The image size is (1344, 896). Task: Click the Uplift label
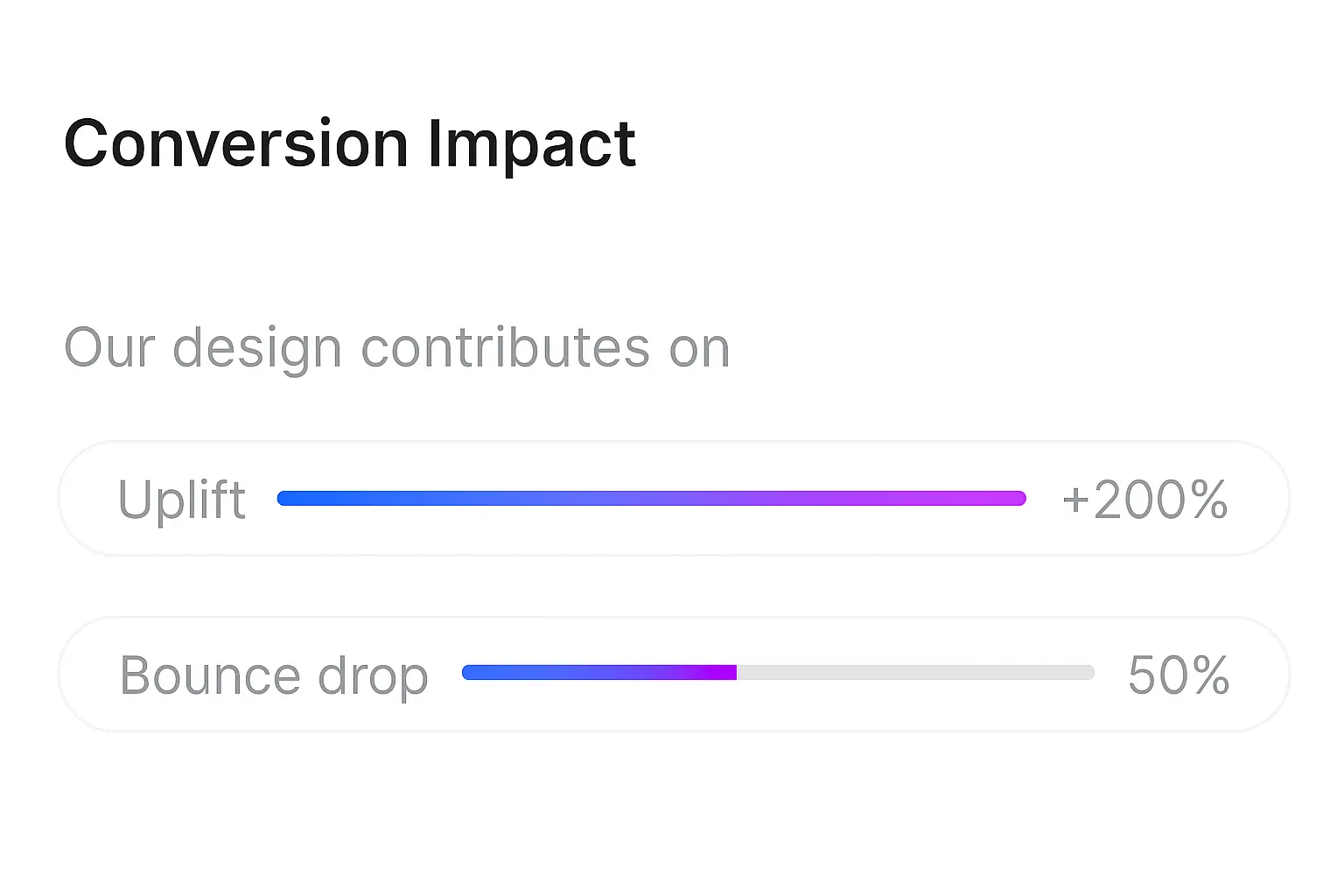tap(182, 500)
